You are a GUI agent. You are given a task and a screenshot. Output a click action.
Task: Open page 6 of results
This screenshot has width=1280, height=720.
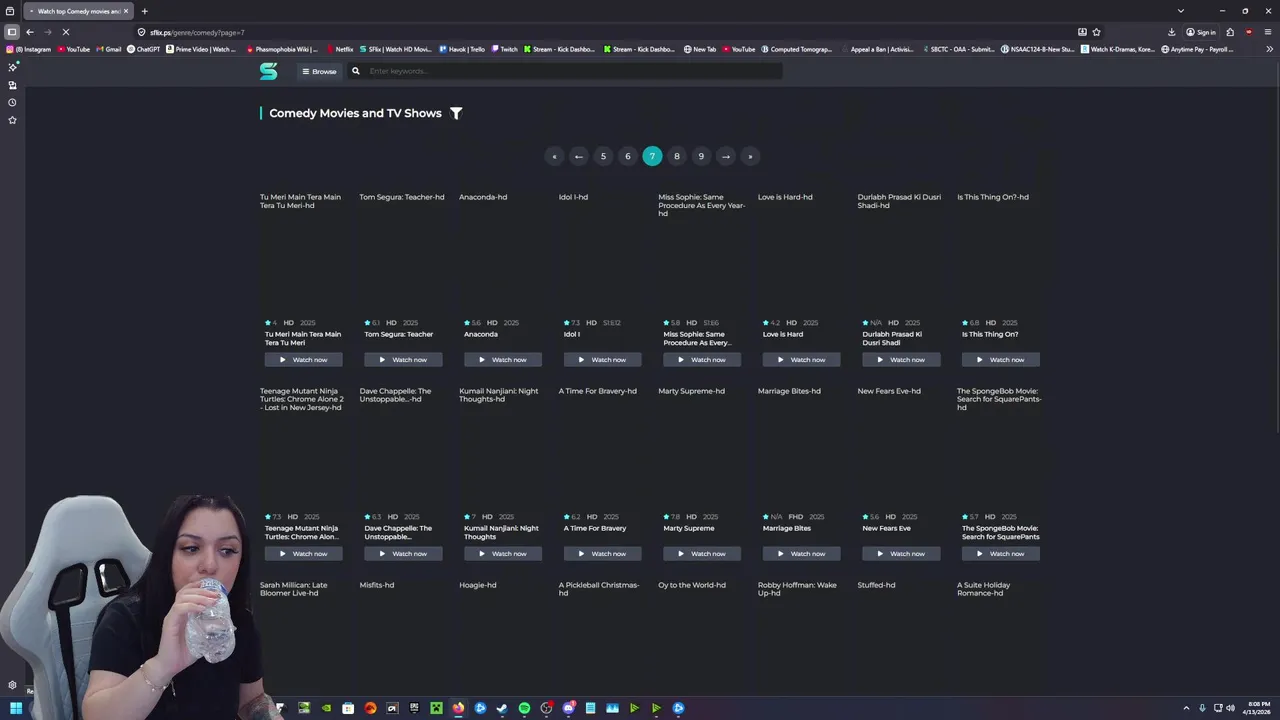tap(628, 156)
